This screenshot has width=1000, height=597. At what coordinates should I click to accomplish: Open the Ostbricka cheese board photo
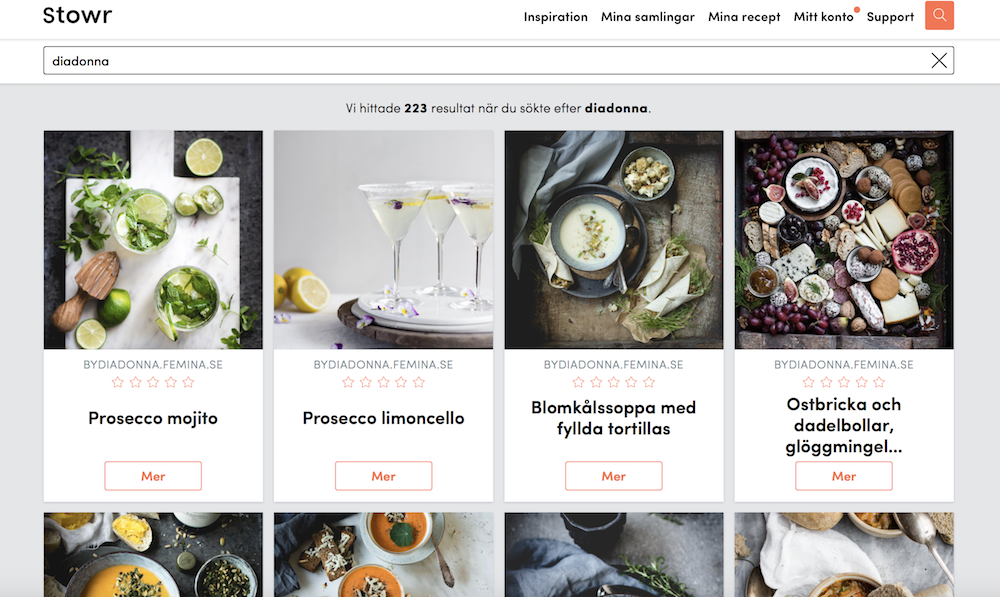[844, 240]
